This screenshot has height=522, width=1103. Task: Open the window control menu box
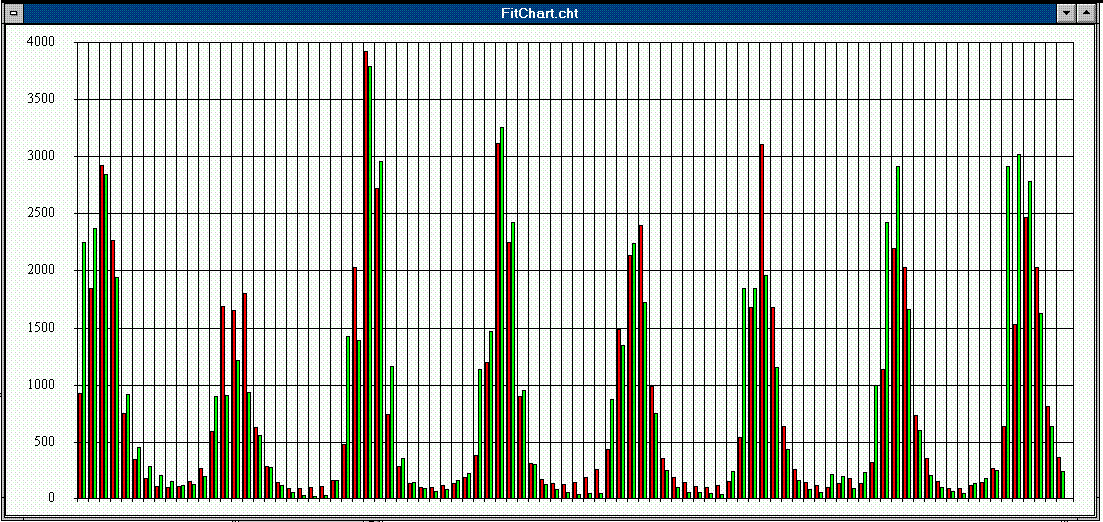click(x=13, y=13)
